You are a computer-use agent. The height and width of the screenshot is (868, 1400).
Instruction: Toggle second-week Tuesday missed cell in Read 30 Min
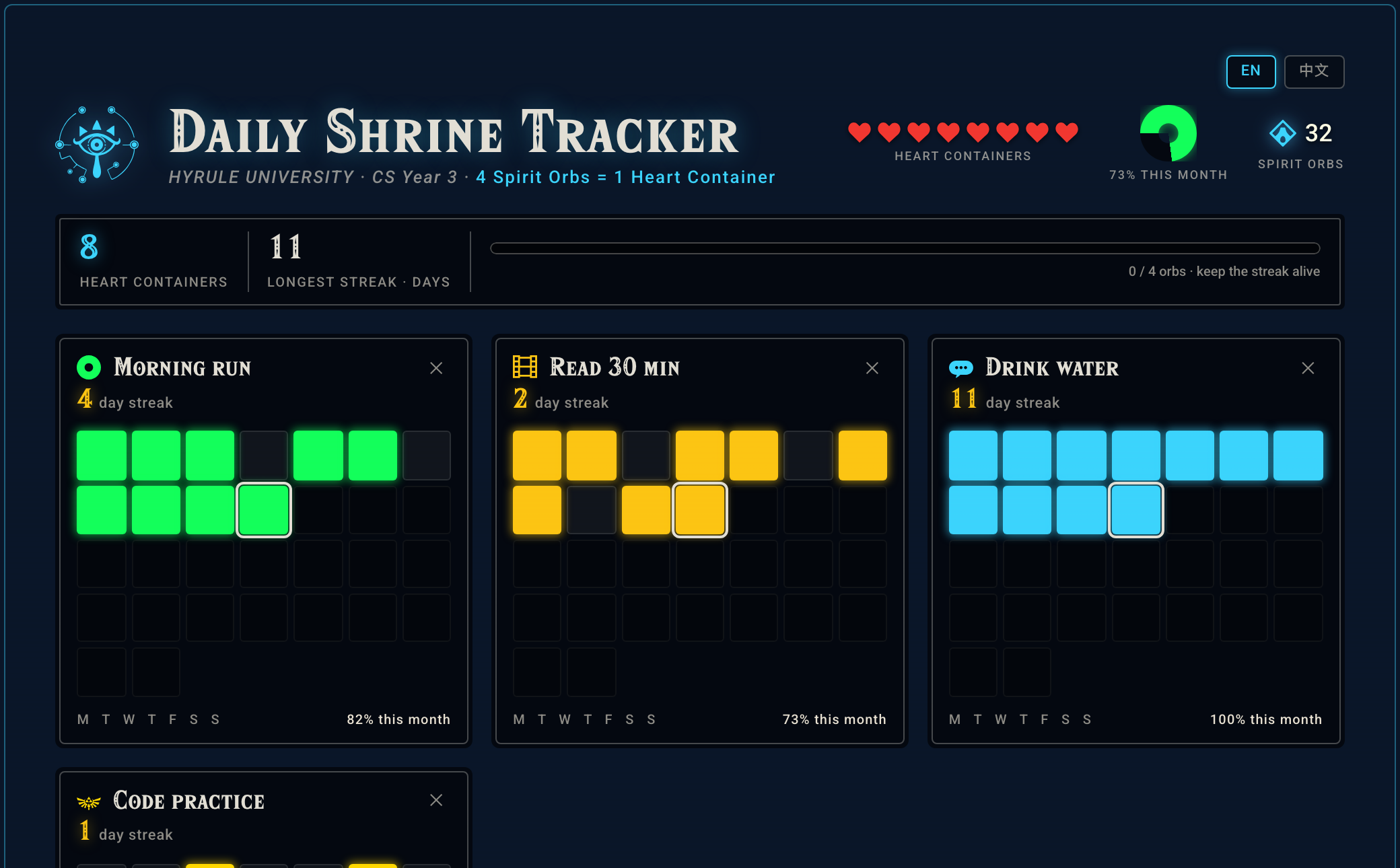592,510
